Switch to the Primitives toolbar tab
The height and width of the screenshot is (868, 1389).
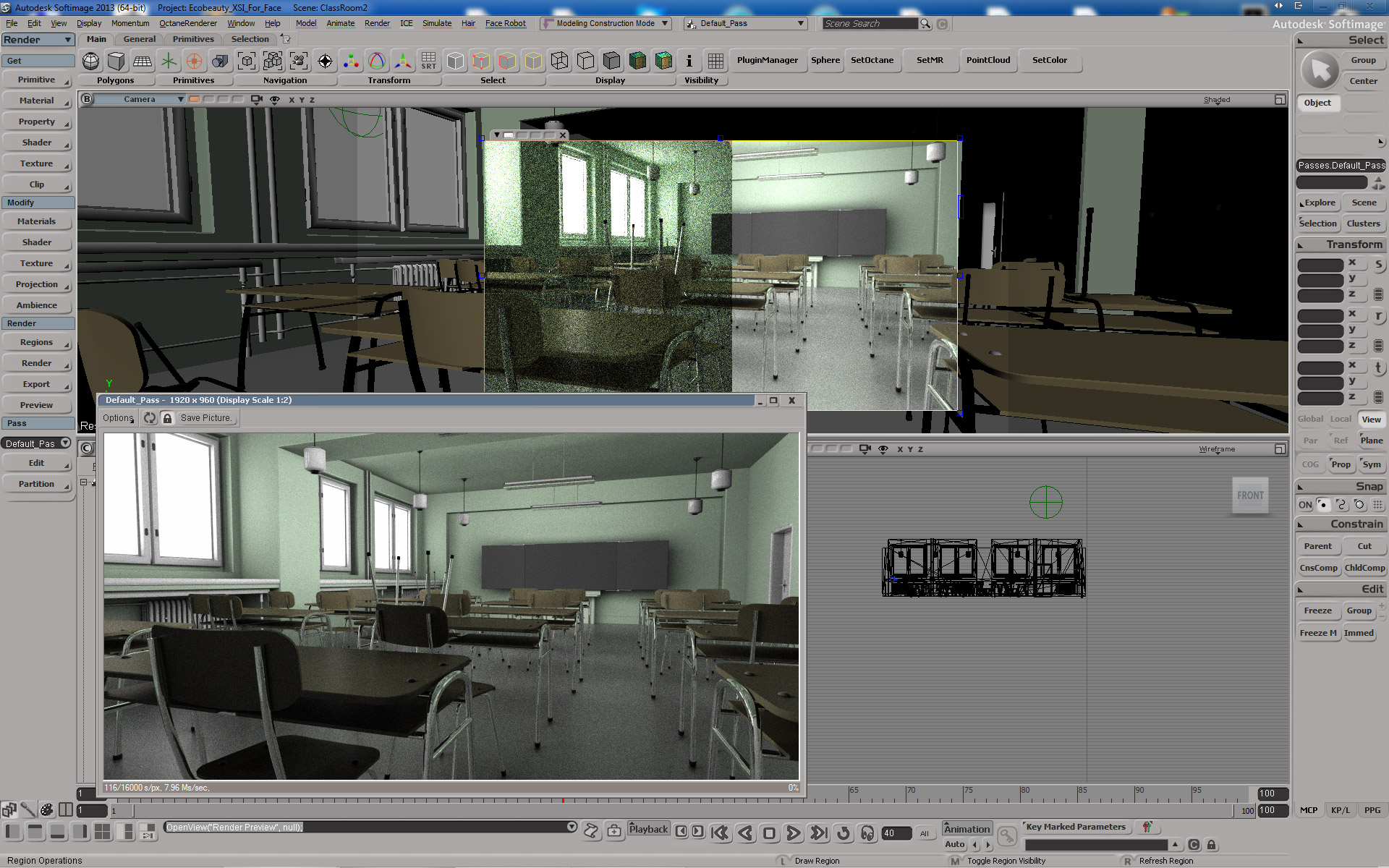pyautogui.click(x=193, y=39)
